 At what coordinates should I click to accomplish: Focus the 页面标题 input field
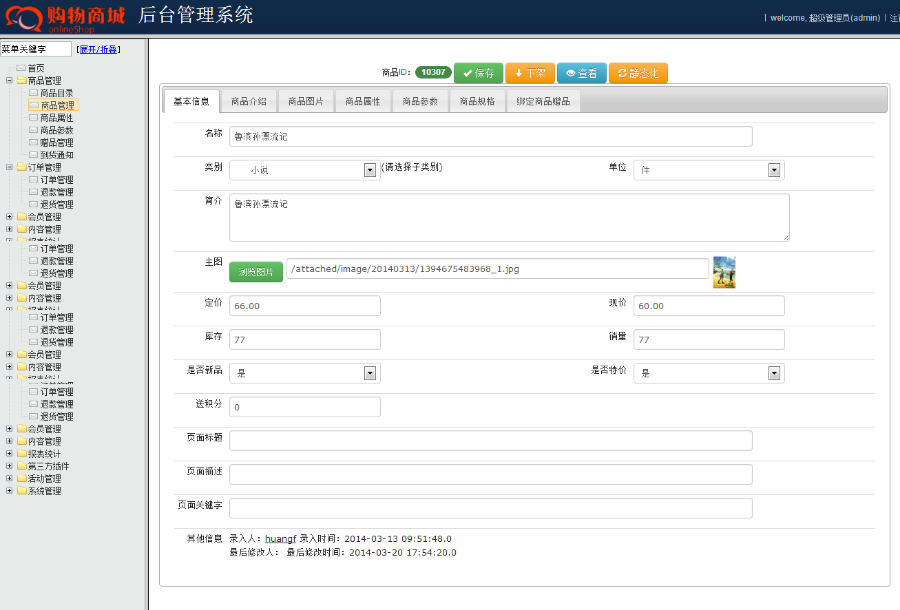pyautogui.click(x=491, y=441)
